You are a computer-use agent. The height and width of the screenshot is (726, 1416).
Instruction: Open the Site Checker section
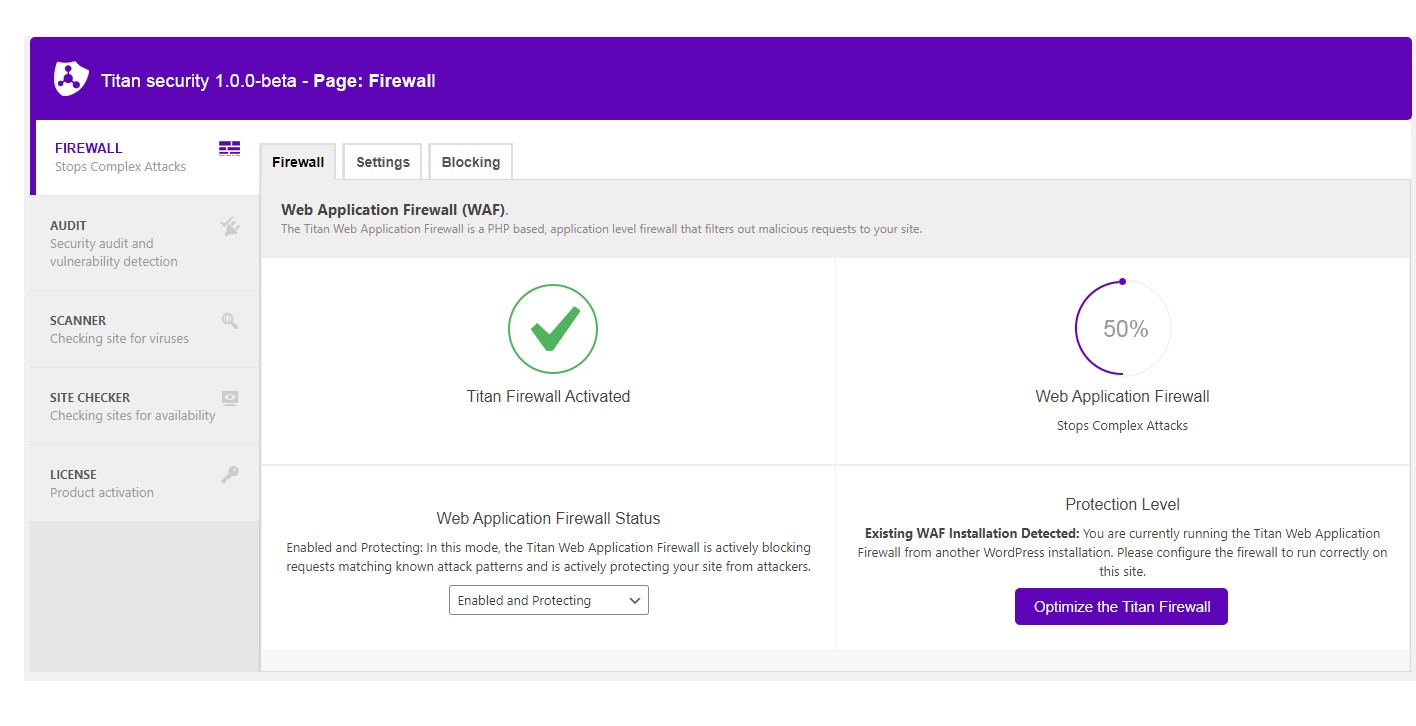click(145, 406)
